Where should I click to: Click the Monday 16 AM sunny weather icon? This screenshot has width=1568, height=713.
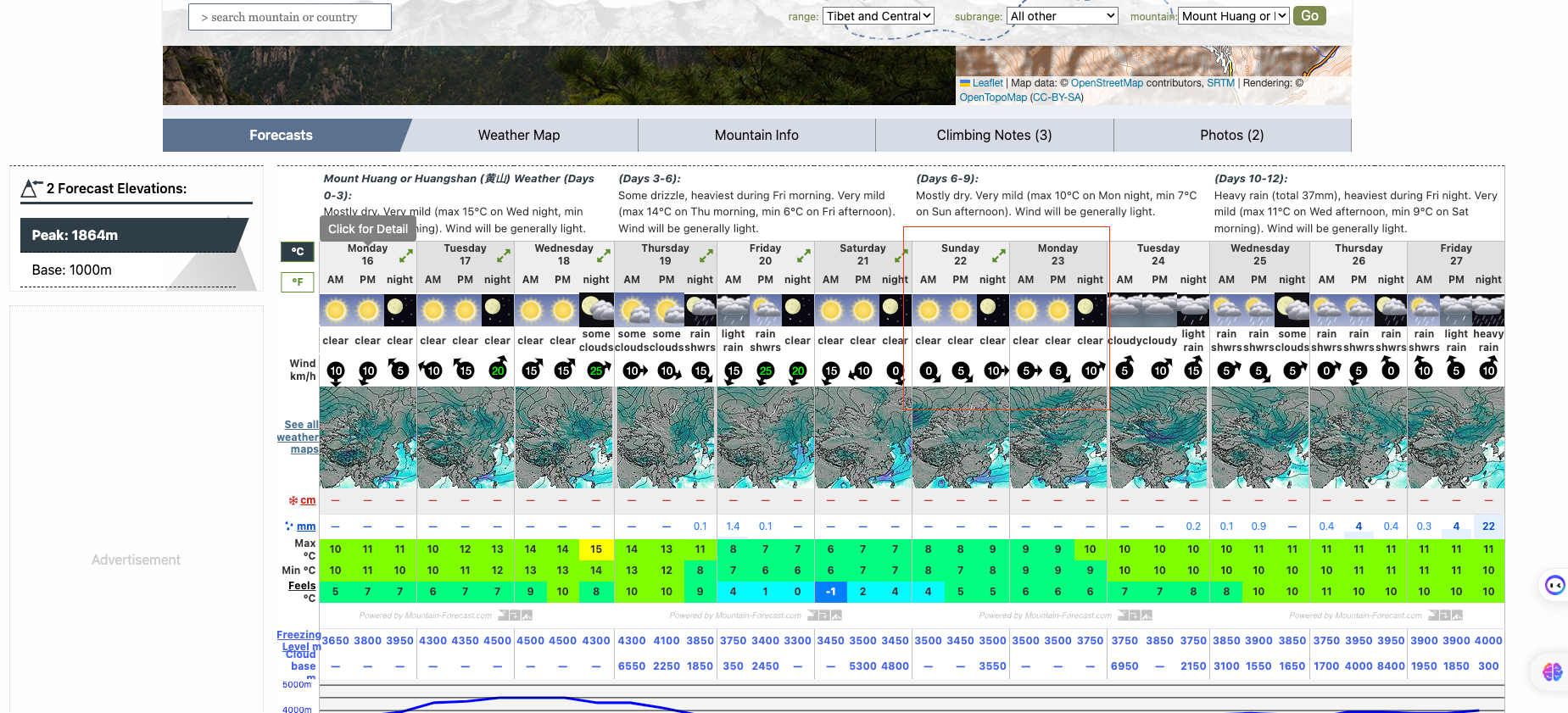(336, 310)
